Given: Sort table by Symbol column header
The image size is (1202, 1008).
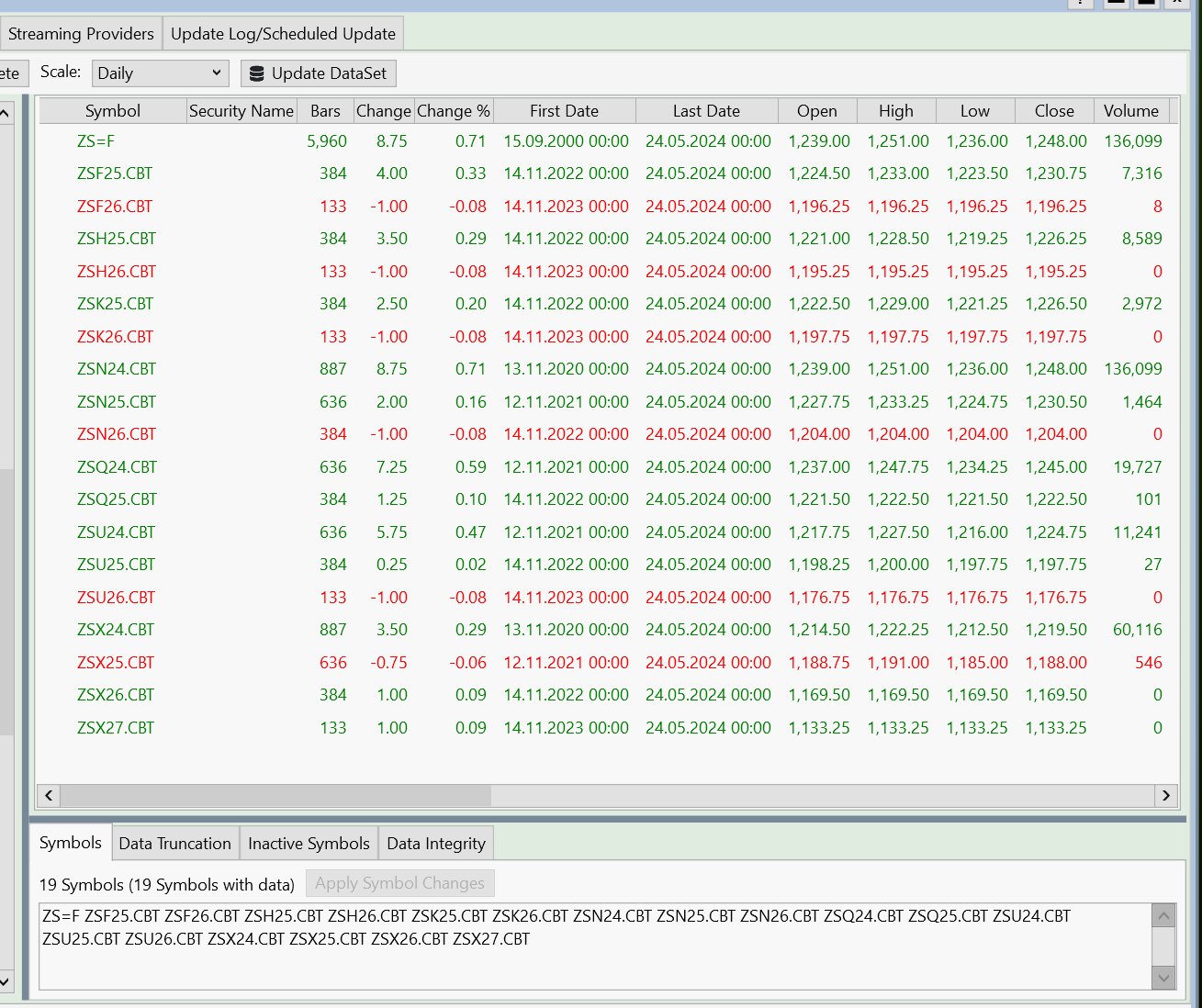Looking at the screenshot, I should pos(112,111).
